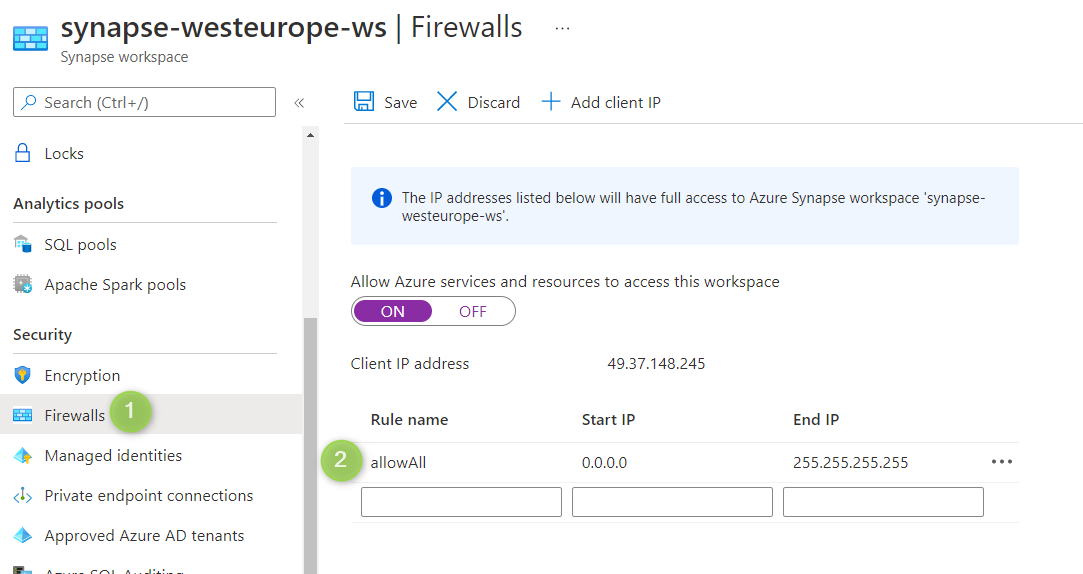Open Approved Azure AD tenants page

tap(144, 536)
